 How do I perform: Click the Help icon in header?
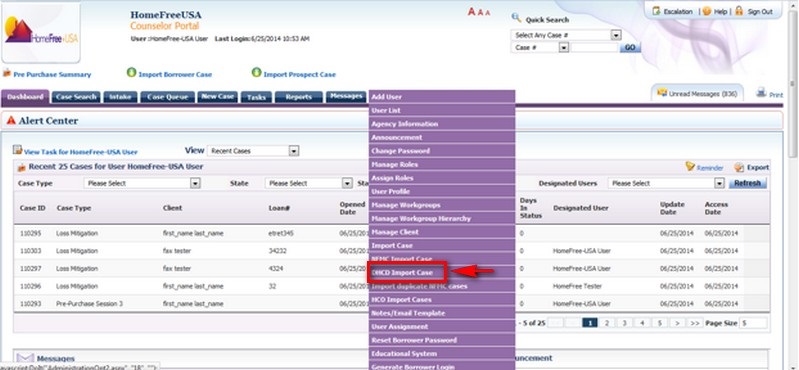point(707,11)
